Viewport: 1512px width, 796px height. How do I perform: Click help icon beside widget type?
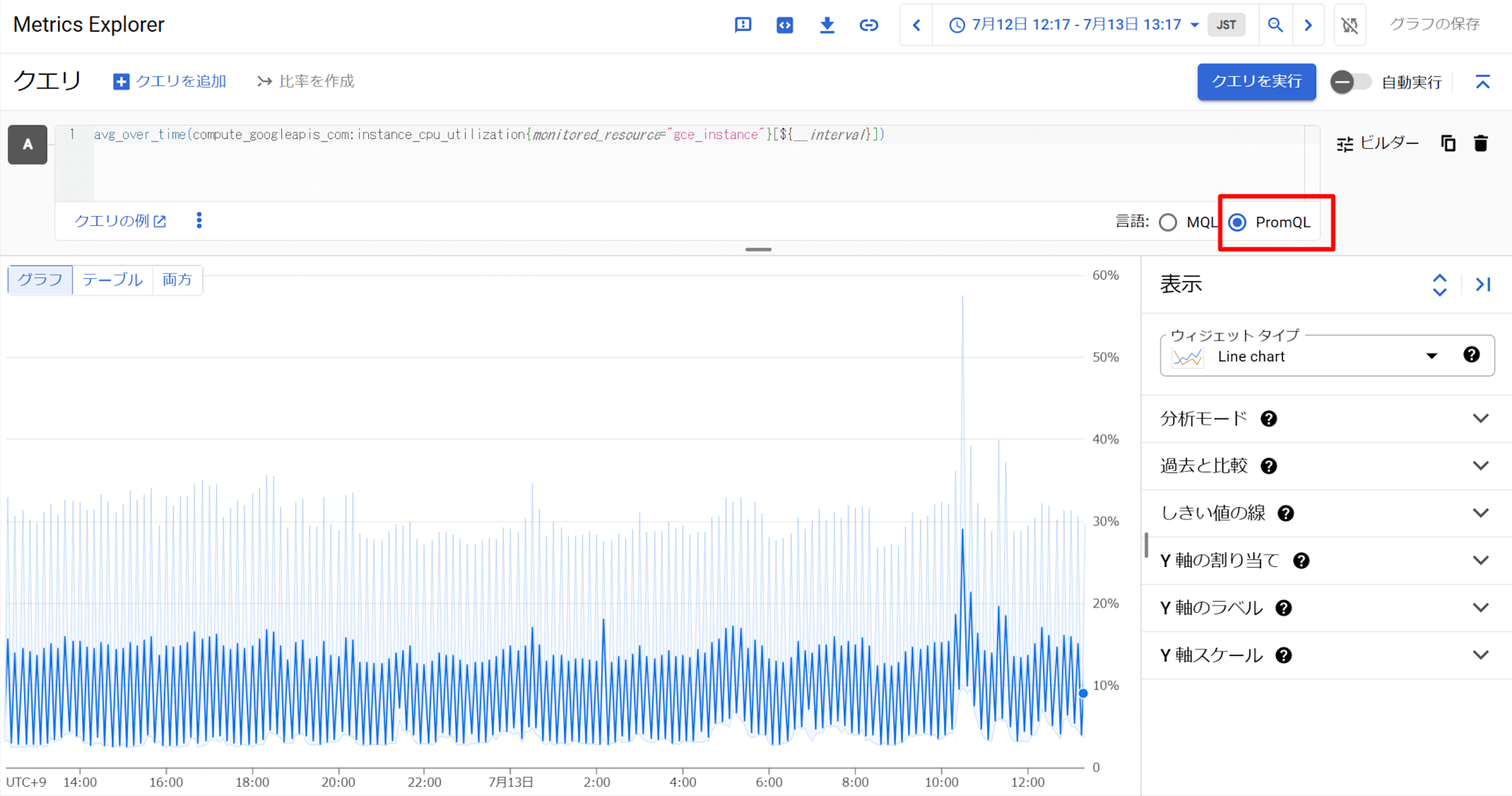click(x=1471, y=355)
